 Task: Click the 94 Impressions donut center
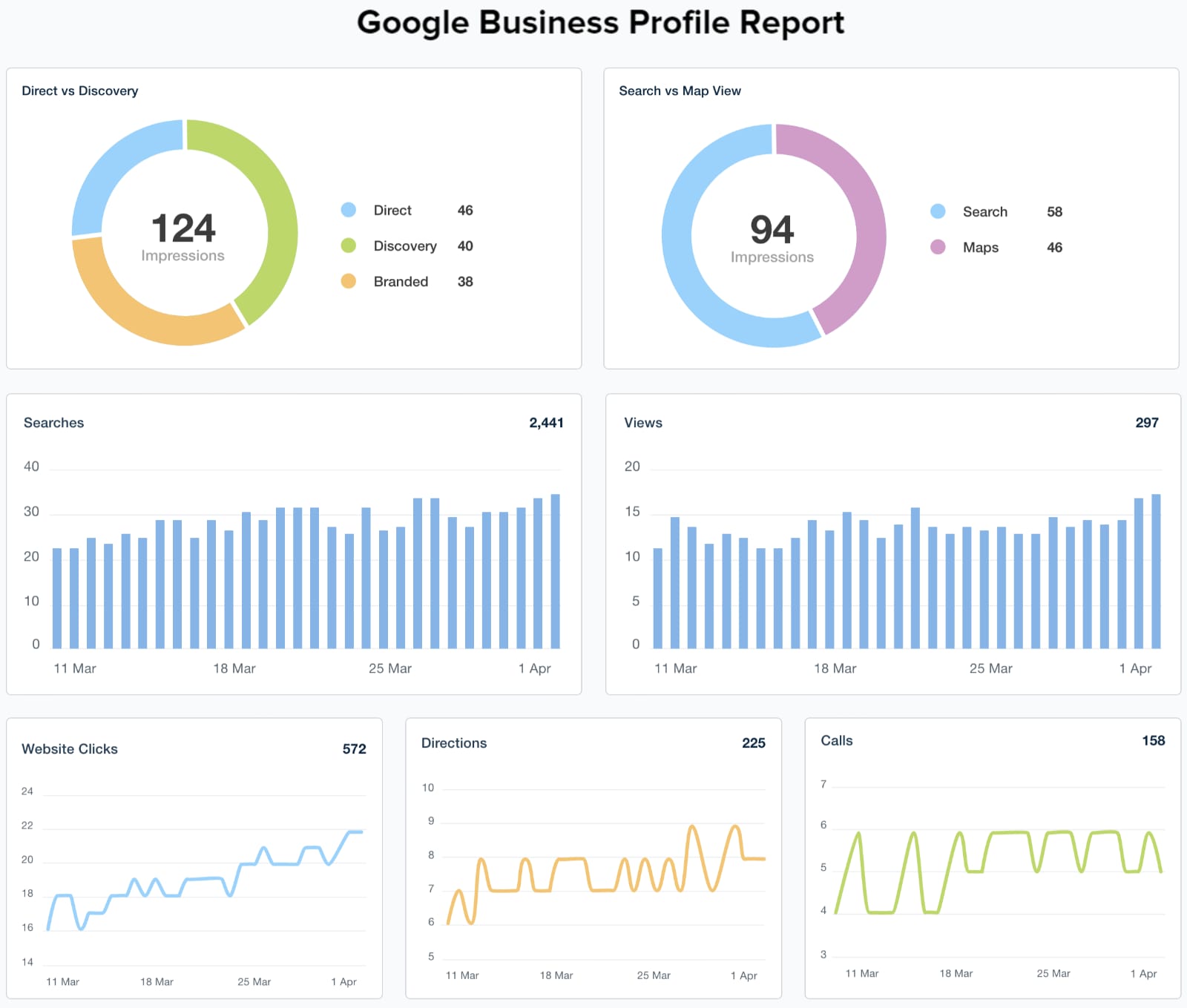click(x=772, y=237)
